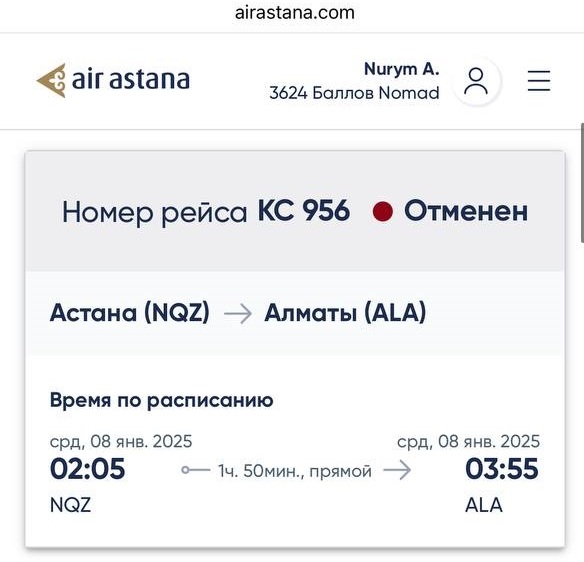The image size is (584, 562).
Task: Select the Nurym A. account name
Action: 402,69
